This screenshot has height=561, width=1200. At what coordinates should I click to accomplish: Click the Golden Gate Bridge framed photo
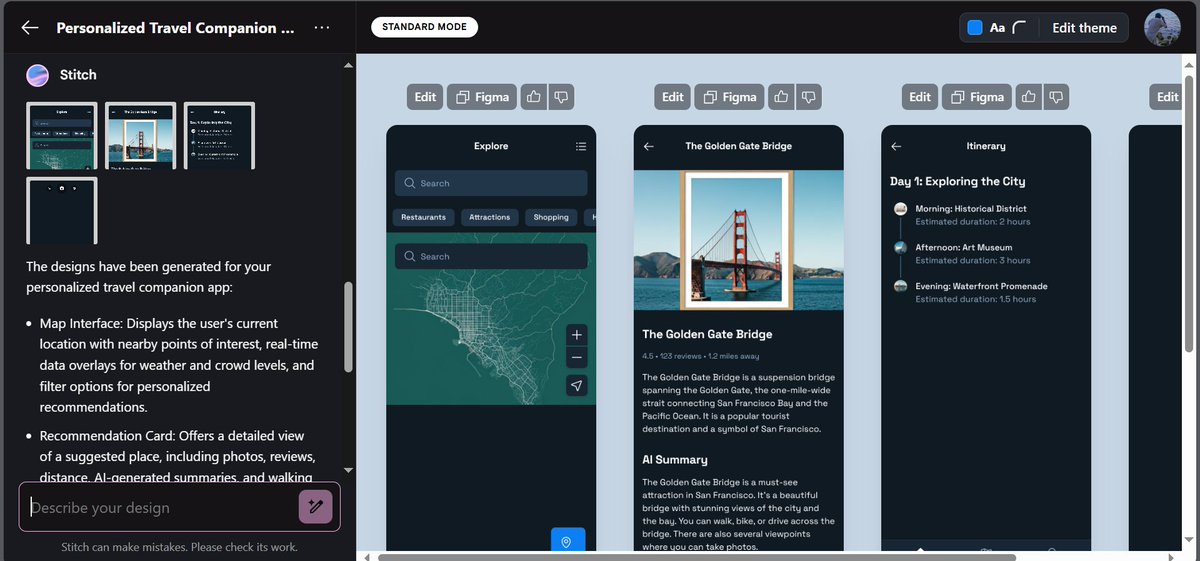[x=738, y=241]
